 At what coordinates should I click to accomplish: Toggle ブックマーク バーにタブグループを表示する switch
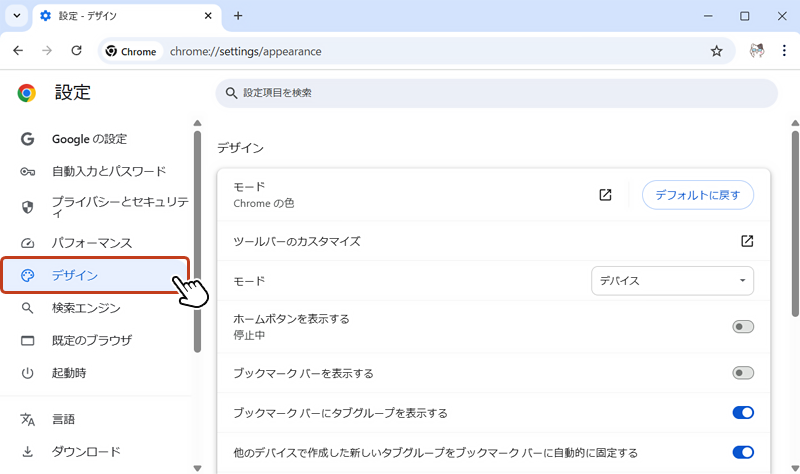point(743,413)
